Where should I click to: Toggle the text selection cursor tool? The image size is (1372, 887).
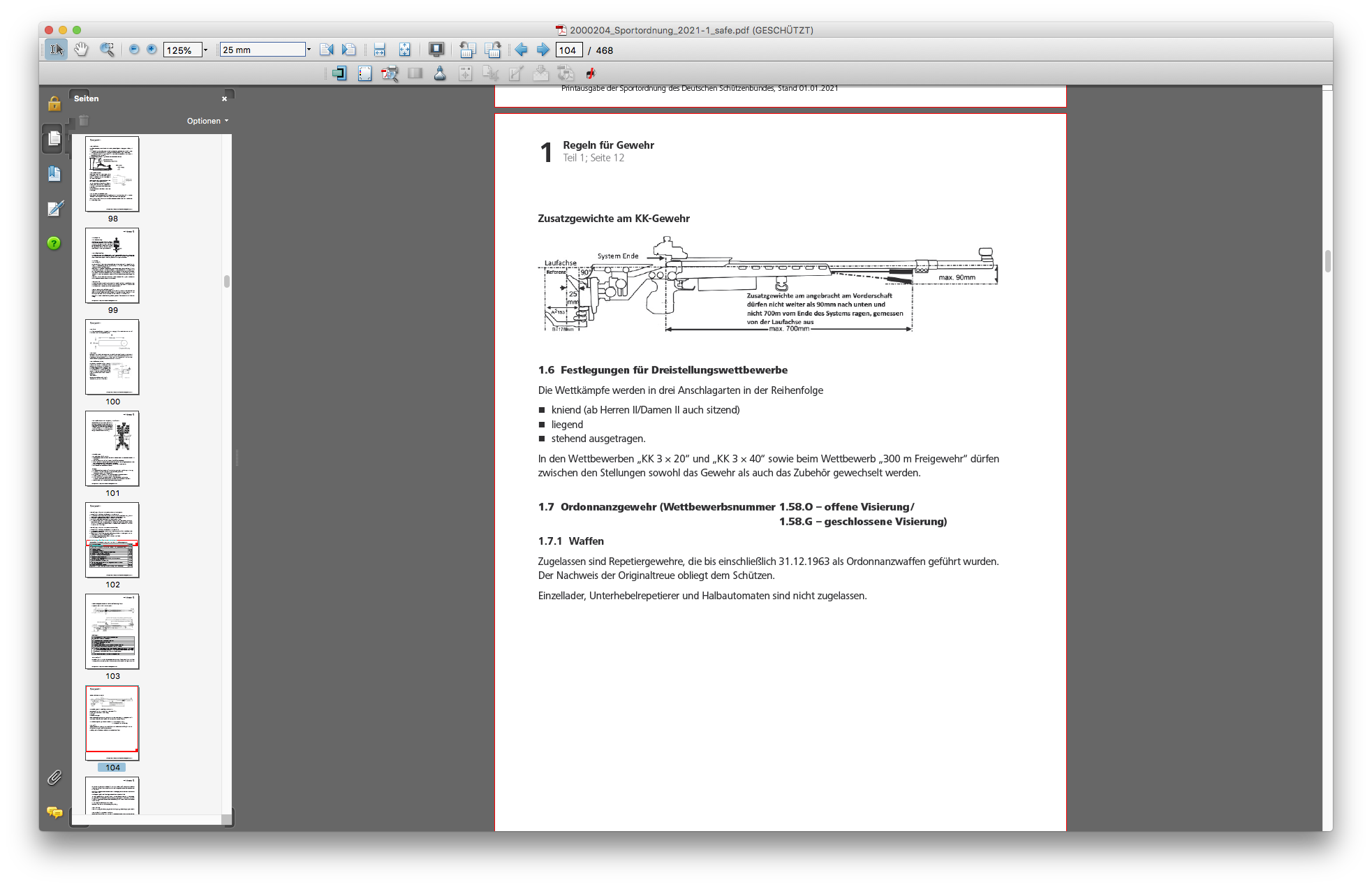pos(57,50)
